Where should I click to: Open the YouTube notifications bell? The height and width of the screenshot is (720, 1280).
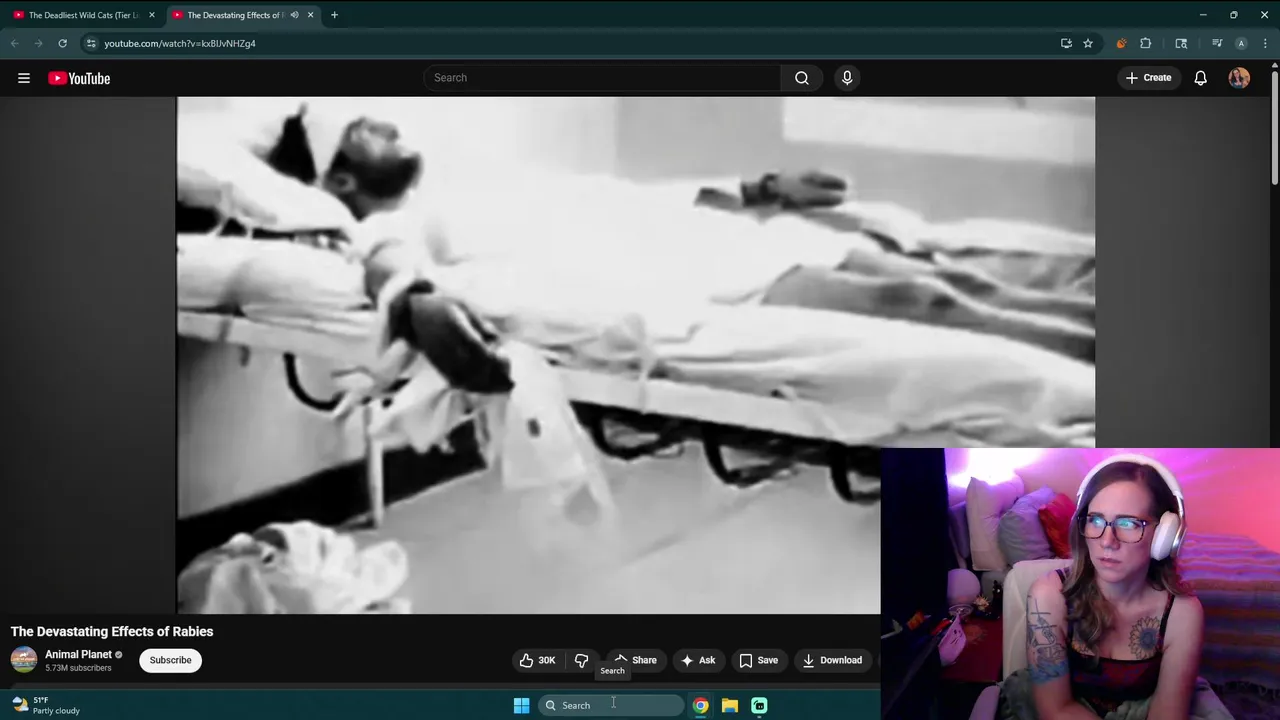pyautogui.click(x=1201, y=78)
